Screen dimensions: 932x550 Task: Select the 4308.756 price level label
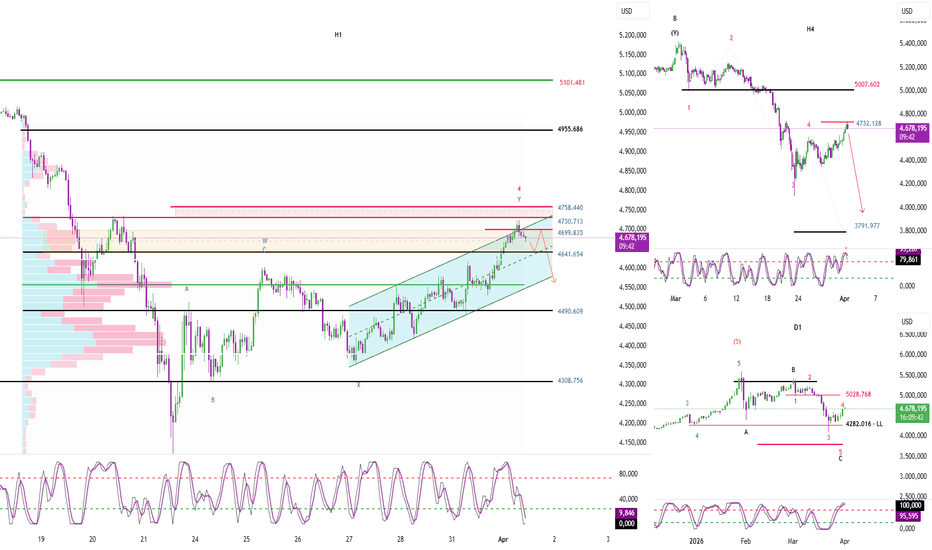(570, 381)
